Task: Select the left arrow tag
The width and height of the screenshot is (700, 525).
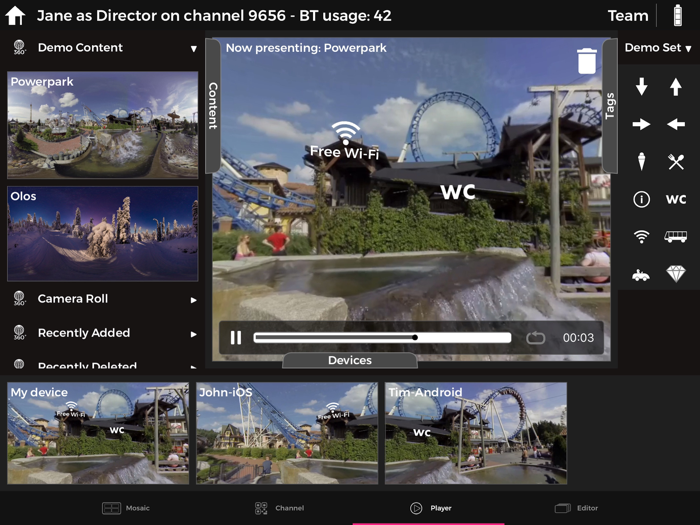Action: 676,124
